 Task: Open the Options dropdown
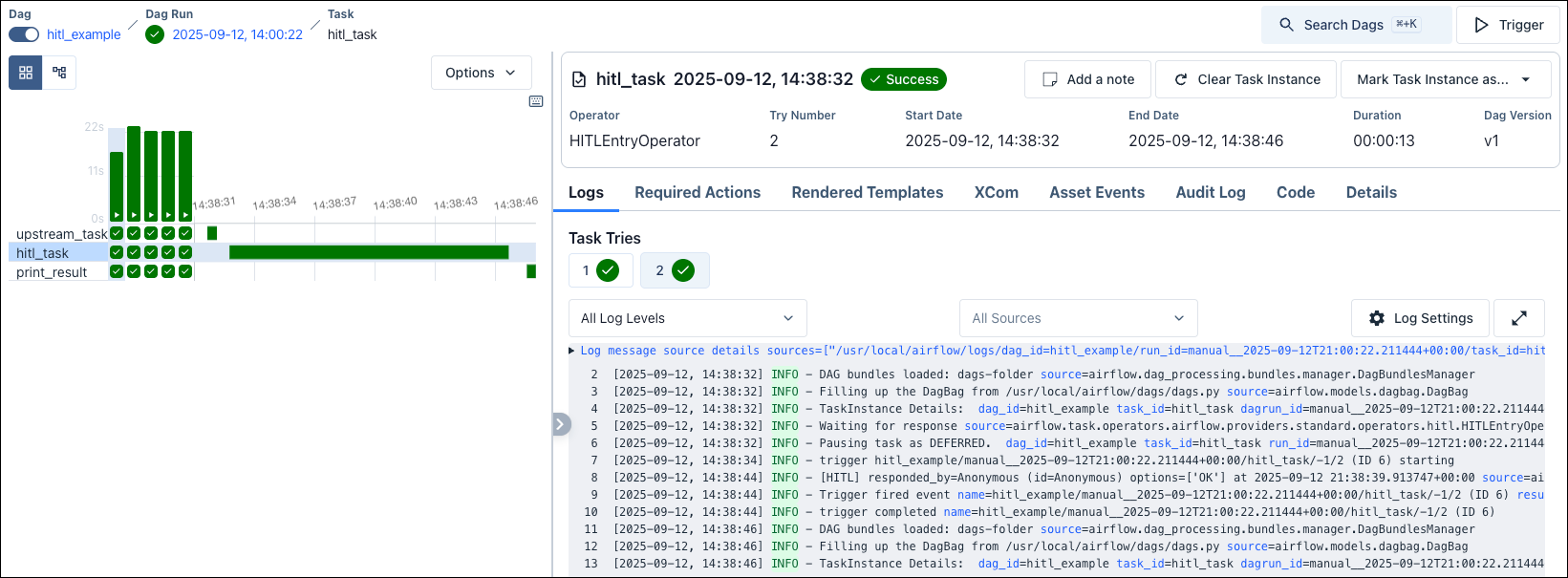tap(481, 73)
